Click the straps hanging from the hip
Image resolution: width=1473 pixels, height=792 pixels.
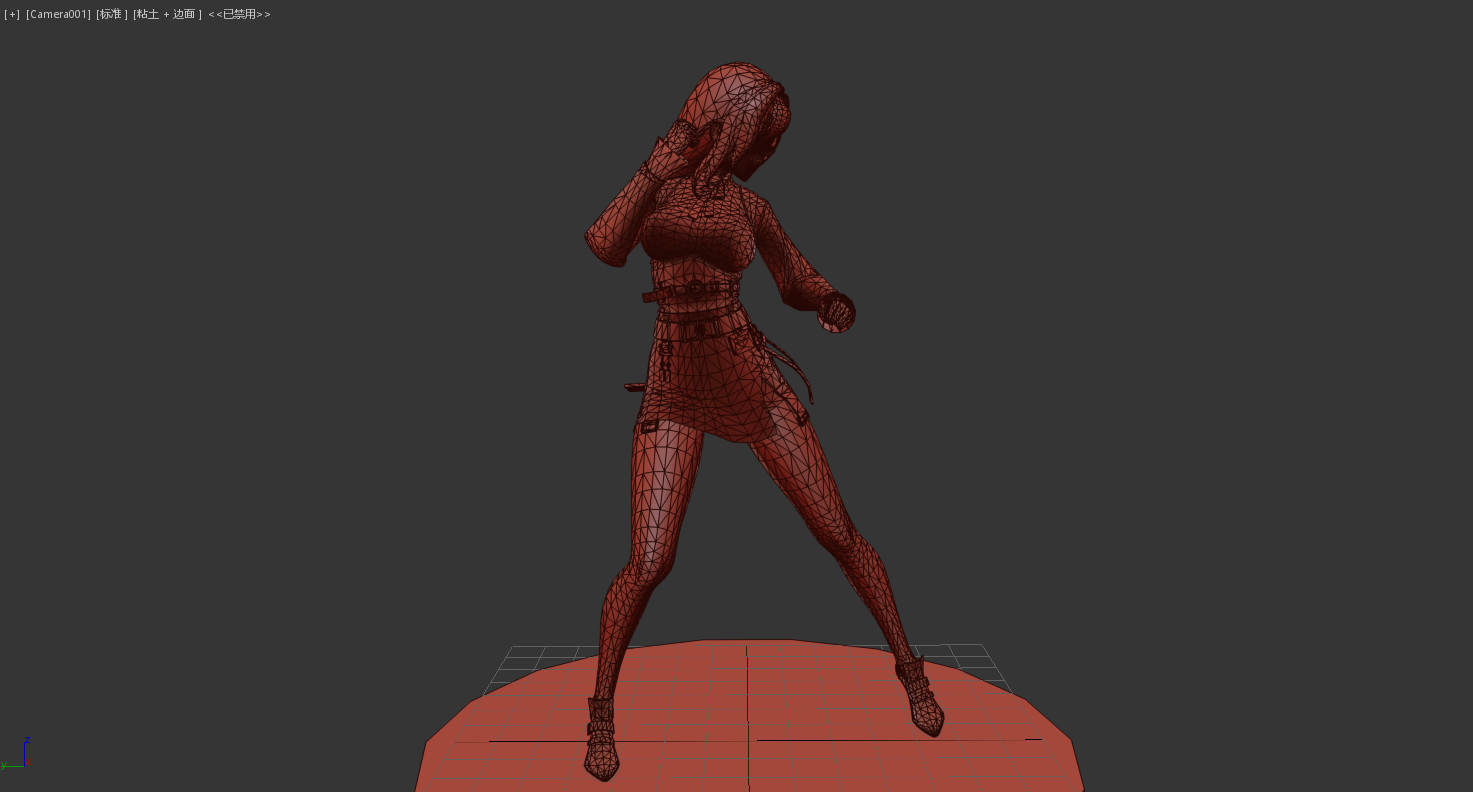792,370
